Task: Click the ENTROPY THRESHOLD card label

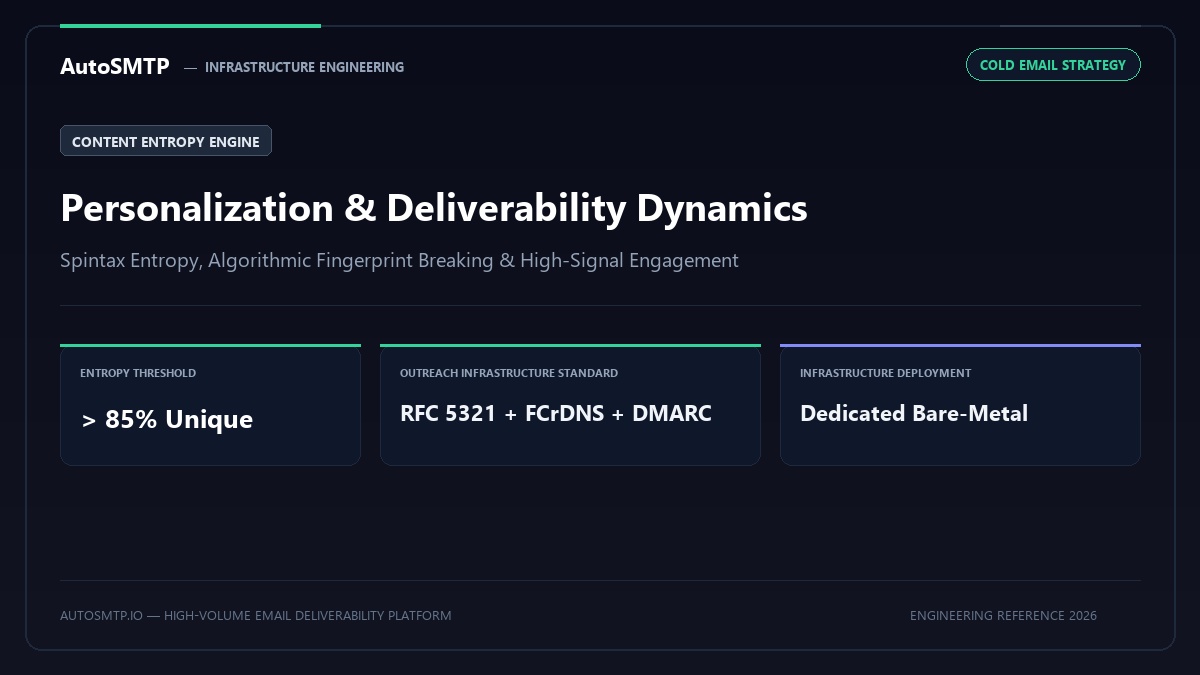Action: pos(138,373)
